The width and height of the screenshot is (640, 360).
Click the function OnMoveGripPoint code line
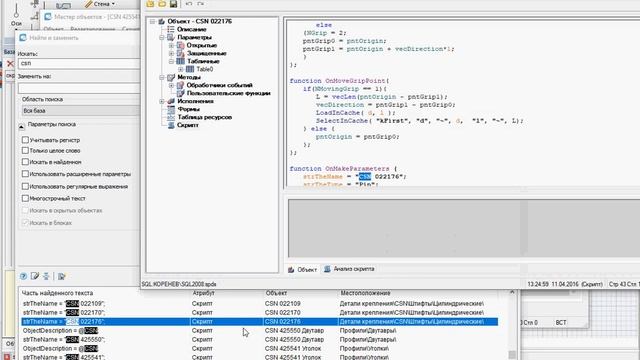339,81
